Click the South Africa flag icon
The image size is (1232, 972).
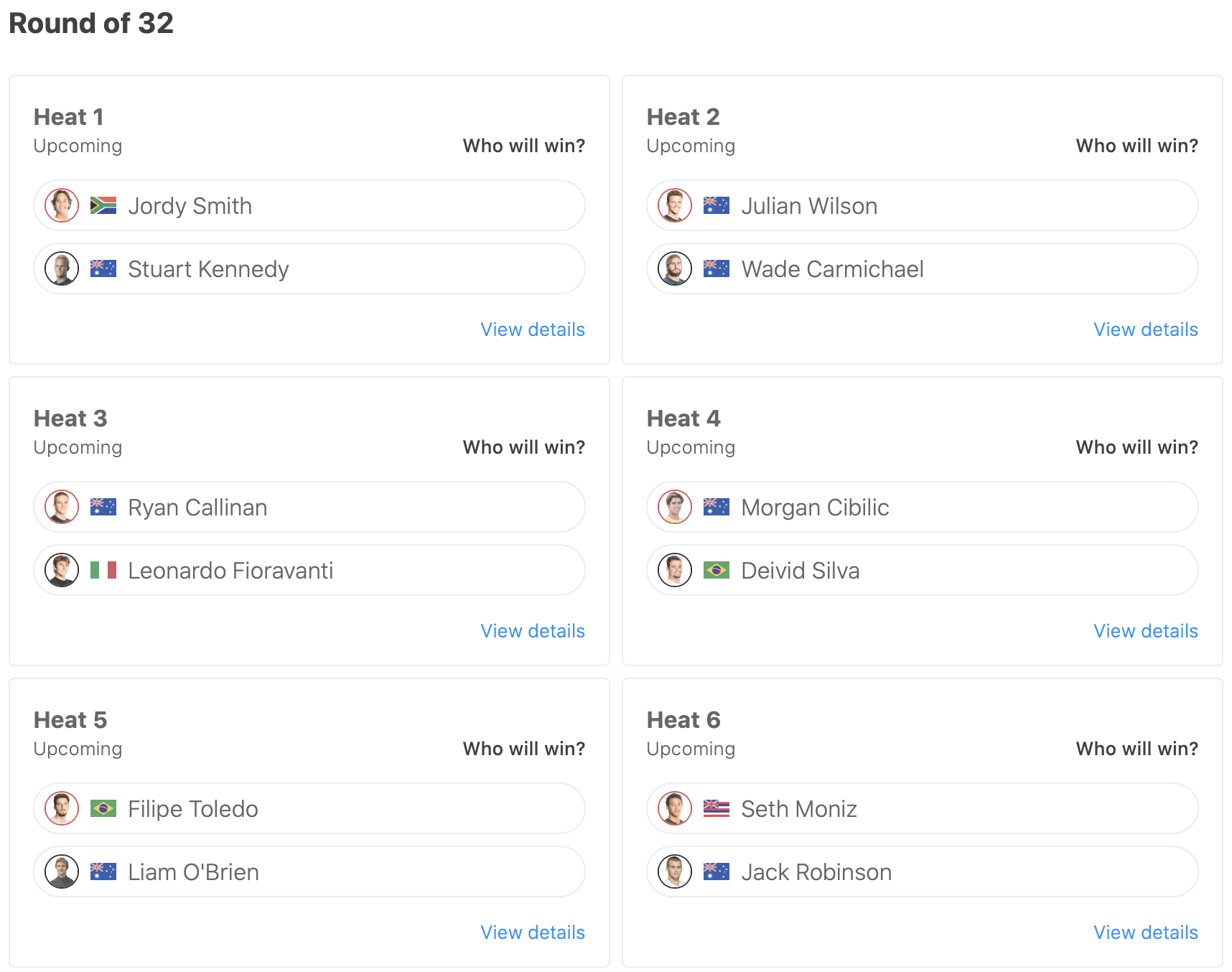pyautogui.click(x=103, y=206)
